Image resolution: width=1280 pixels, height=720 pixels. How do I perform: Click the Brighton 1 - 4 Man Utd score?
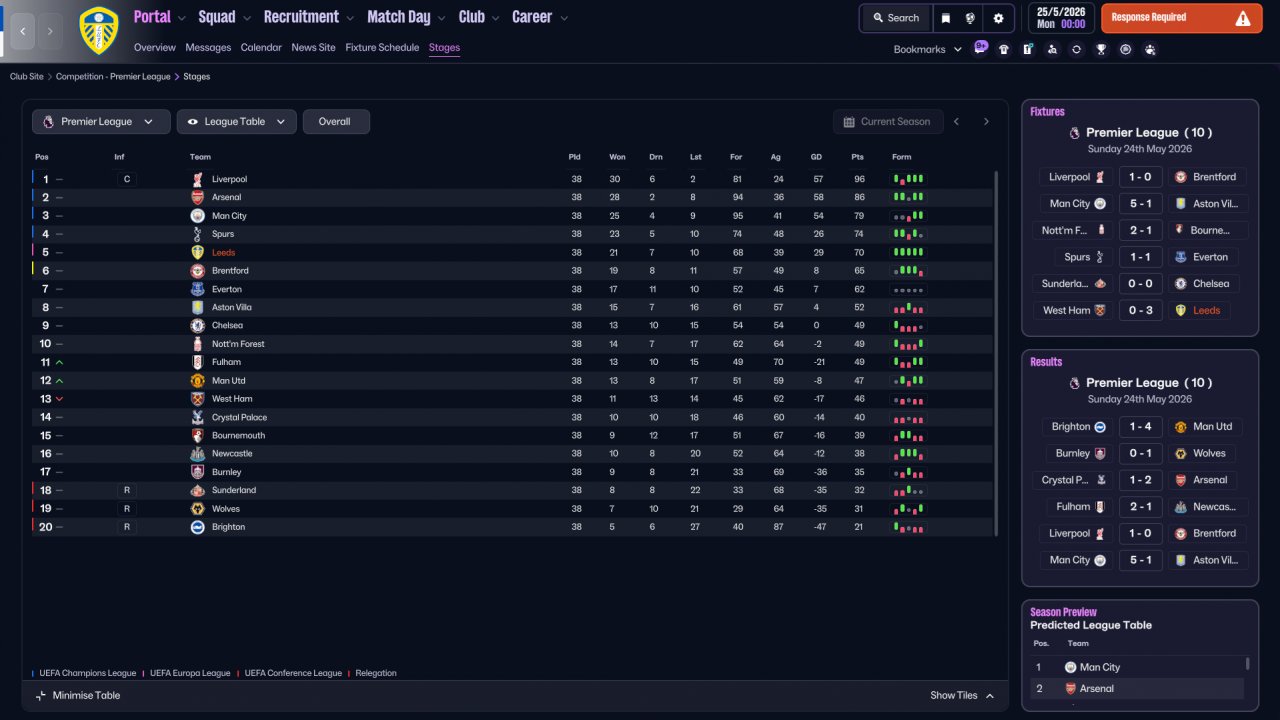(1140, 427)
